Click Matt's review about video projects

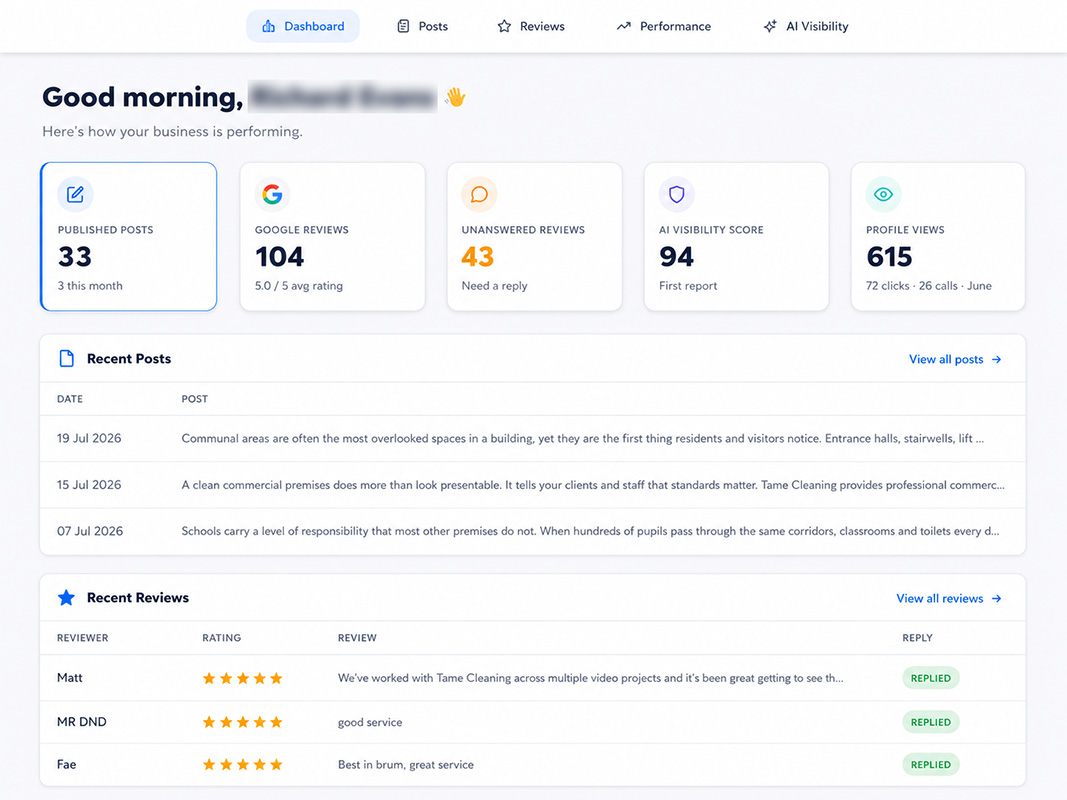tap(590, 678)
